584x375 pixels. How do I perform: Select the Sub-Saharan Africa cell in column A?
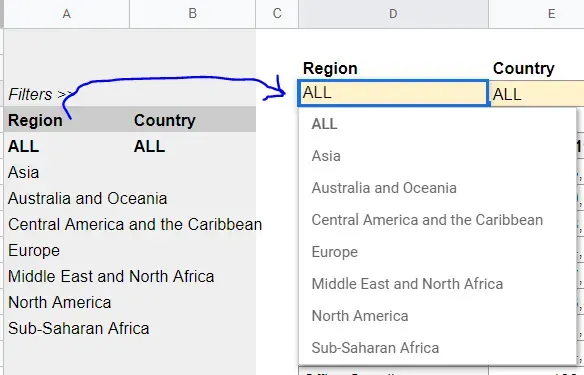coord(67,328)
